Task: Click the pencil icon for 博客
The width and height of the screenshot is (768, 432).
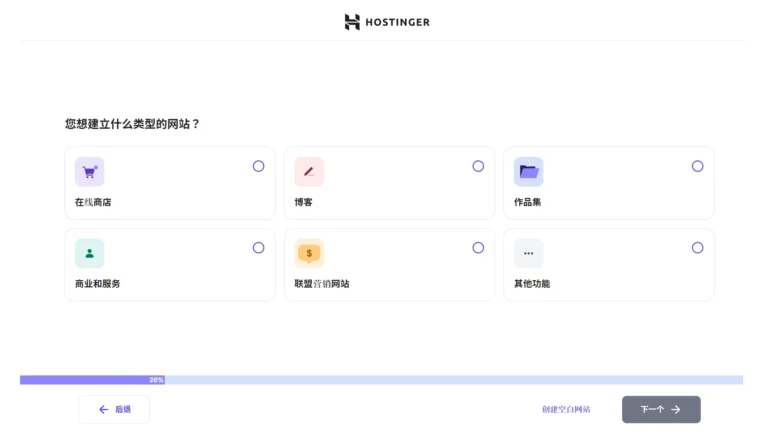Action: point(309,172)
